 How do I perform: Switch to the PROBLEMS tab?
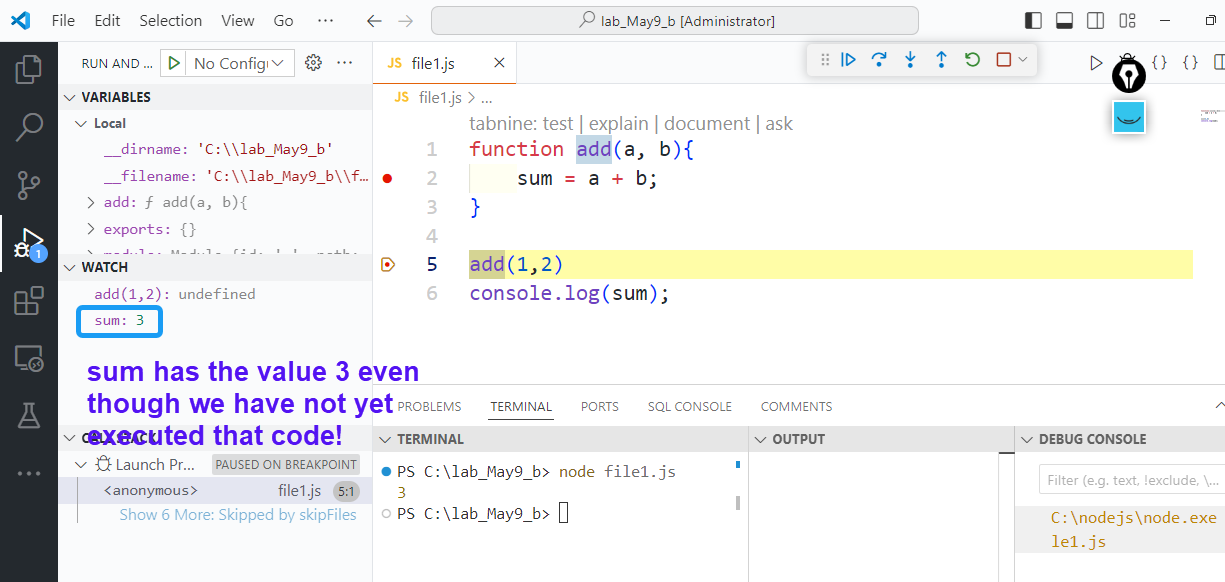(429, 407)
